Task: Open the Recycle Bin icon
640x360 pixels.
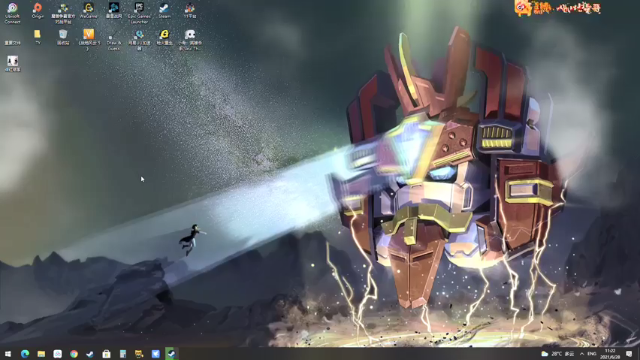Action: (63, 36)
